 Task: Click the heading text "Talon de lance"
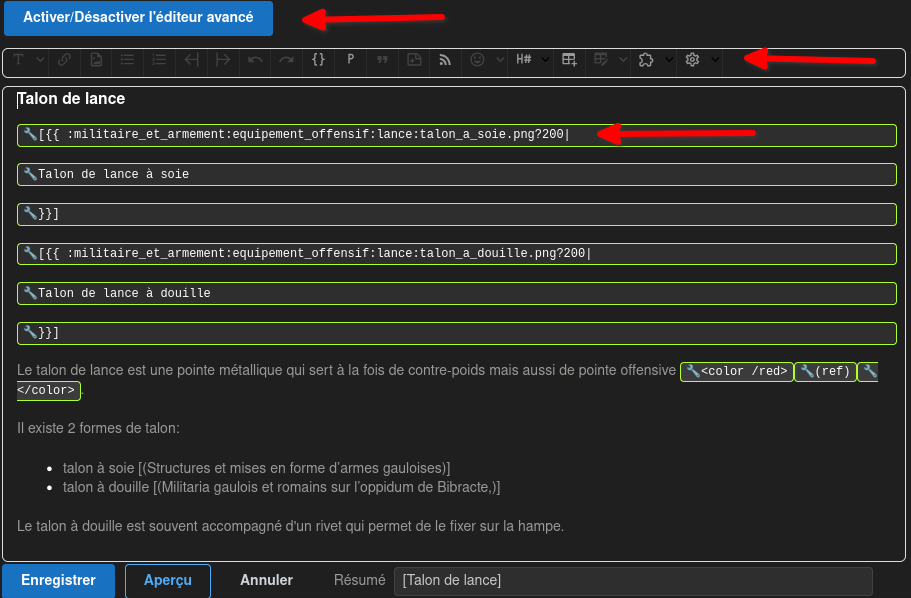71,99
